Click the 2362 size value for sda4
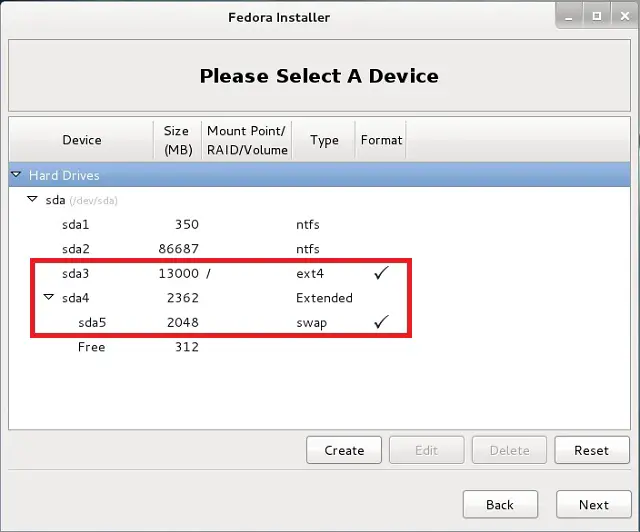This screenshot has height=532, width=640. point(183,298)
